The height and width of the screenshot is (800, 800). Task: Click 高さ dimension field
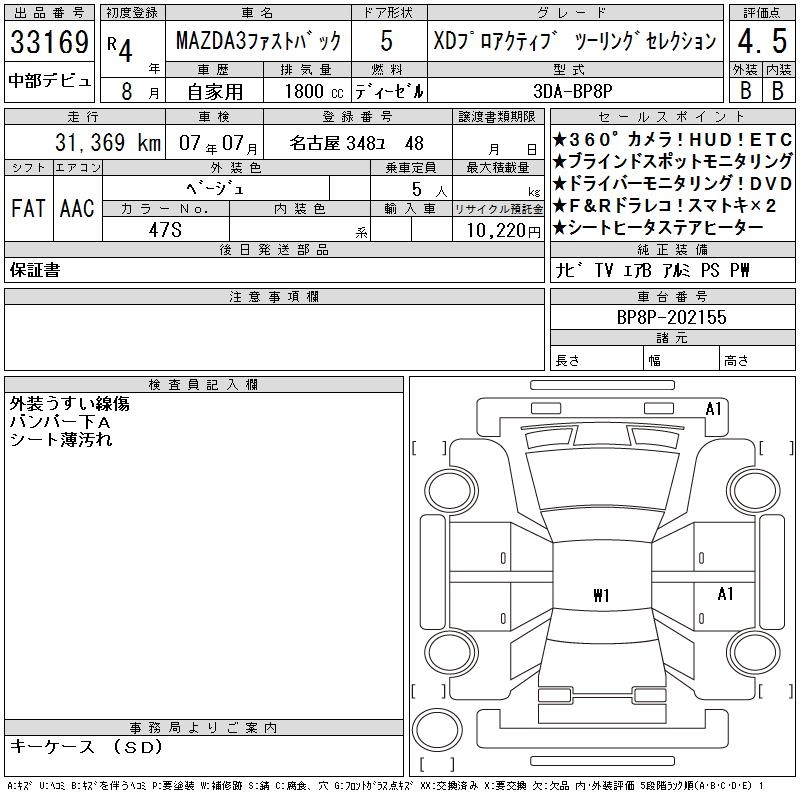[757, 360]
